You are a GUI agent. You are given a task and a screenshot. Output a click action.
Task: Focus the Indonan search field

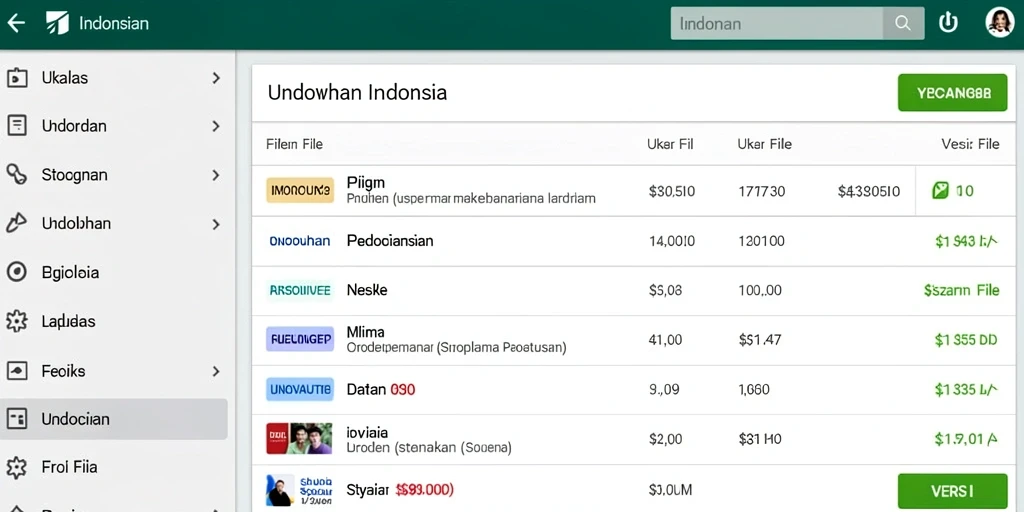click(777, 24)
